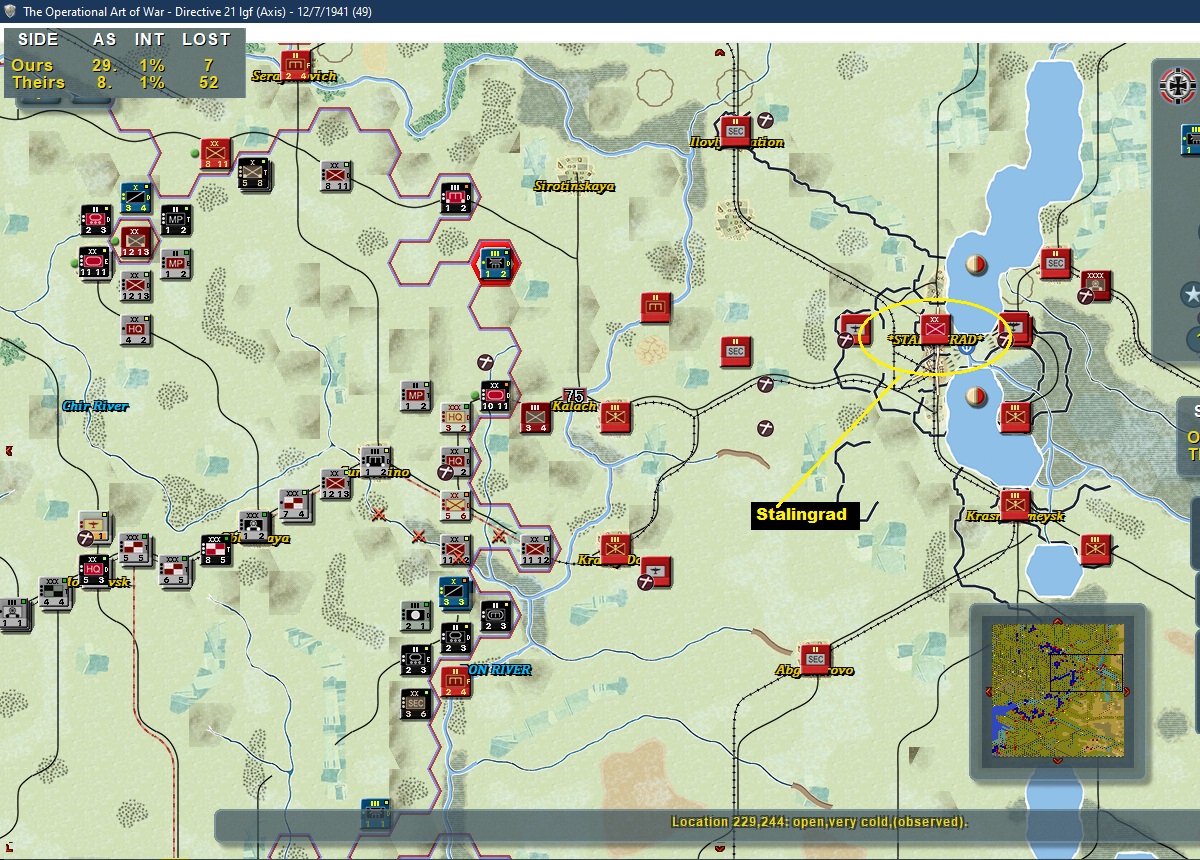Click the 75 marker at Kalach
1200x860 pixels.
pos(574,396)
